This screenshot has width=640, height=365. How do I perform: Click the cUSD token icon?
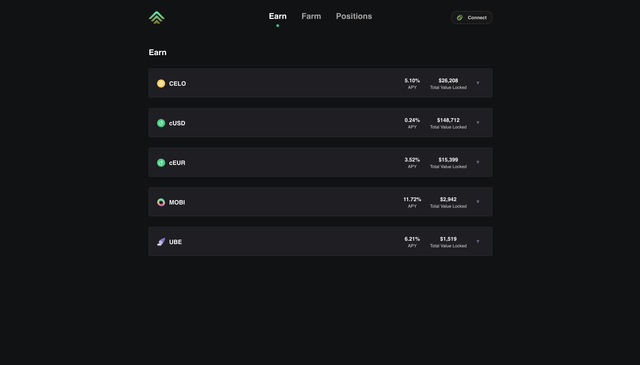click(x=161, y=123)
